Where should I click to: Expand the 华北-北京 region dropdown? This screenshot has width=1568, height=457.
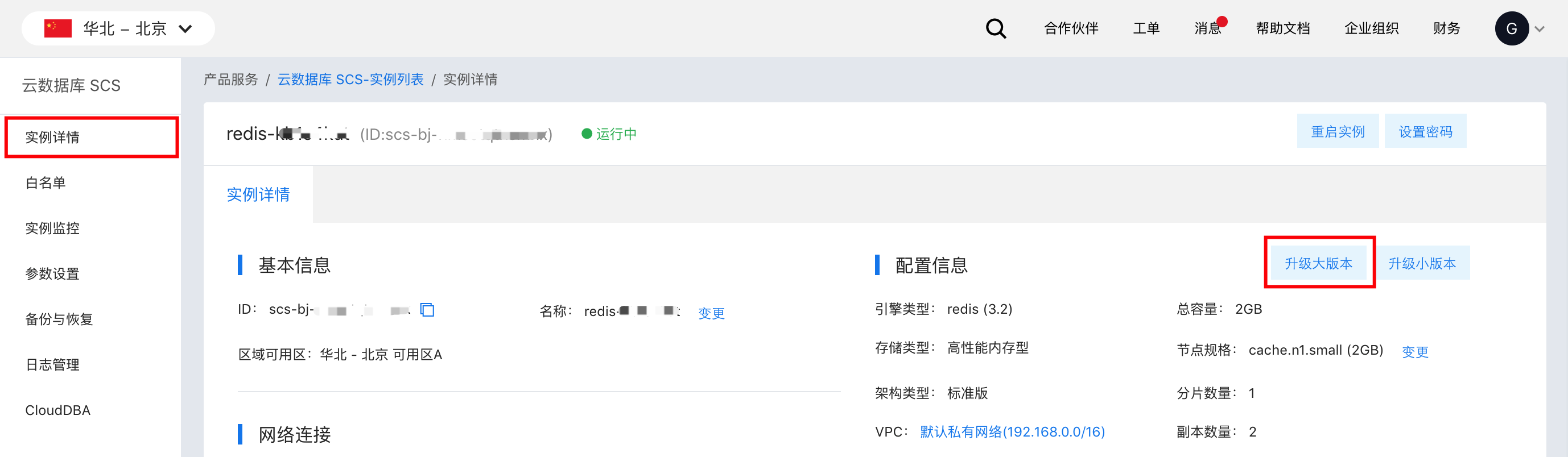click(x=185, y=28)
